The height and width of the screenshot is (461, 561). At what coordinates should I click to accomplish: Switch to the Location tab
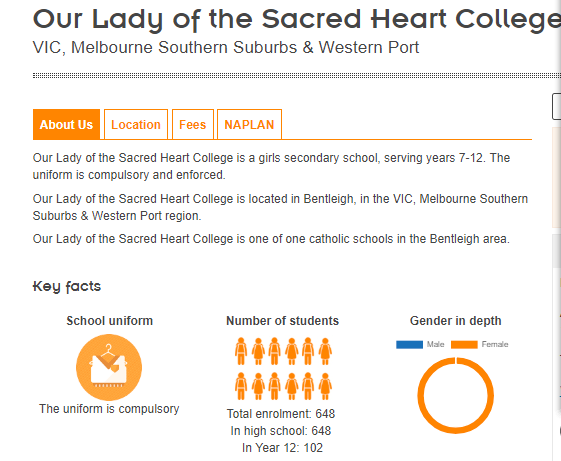[136, 124]
